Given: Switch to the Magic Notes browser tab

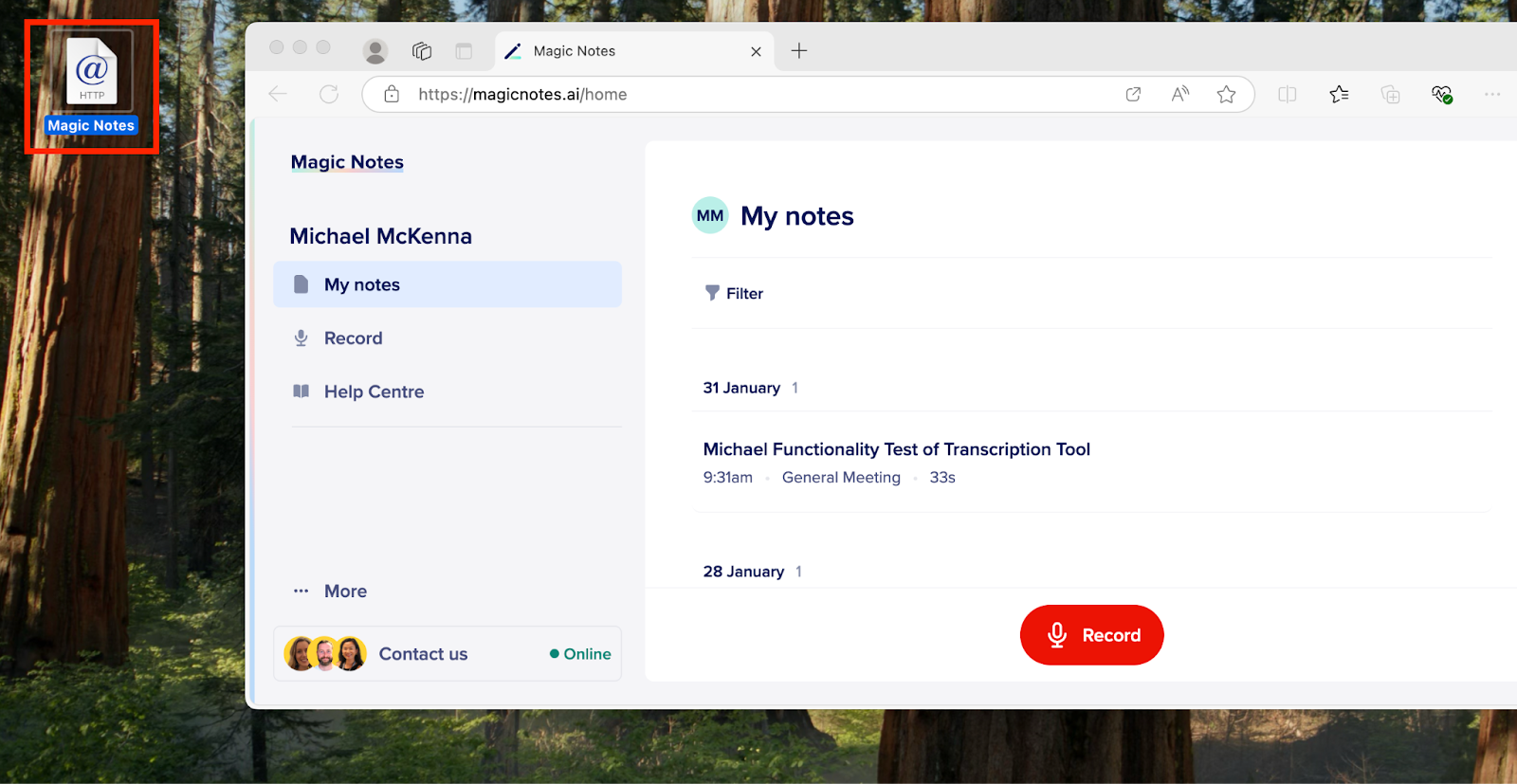Looking at the screenshot, I should point(574,50).
